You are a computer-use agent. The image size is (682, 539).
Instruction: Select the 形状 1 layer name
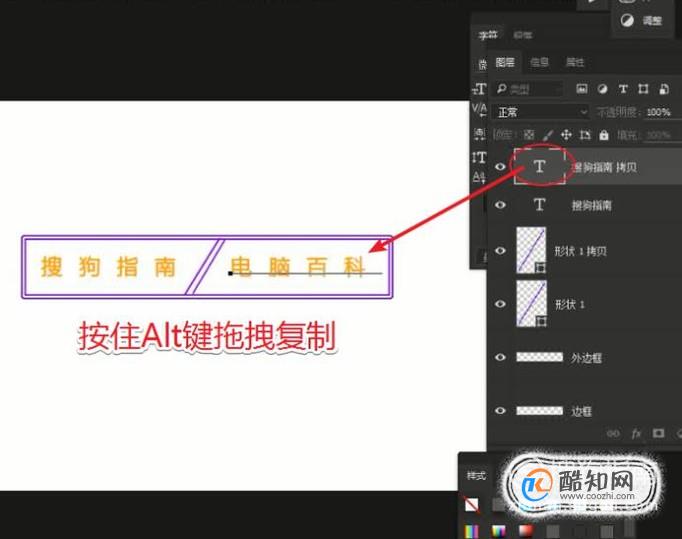coord(570,304)
